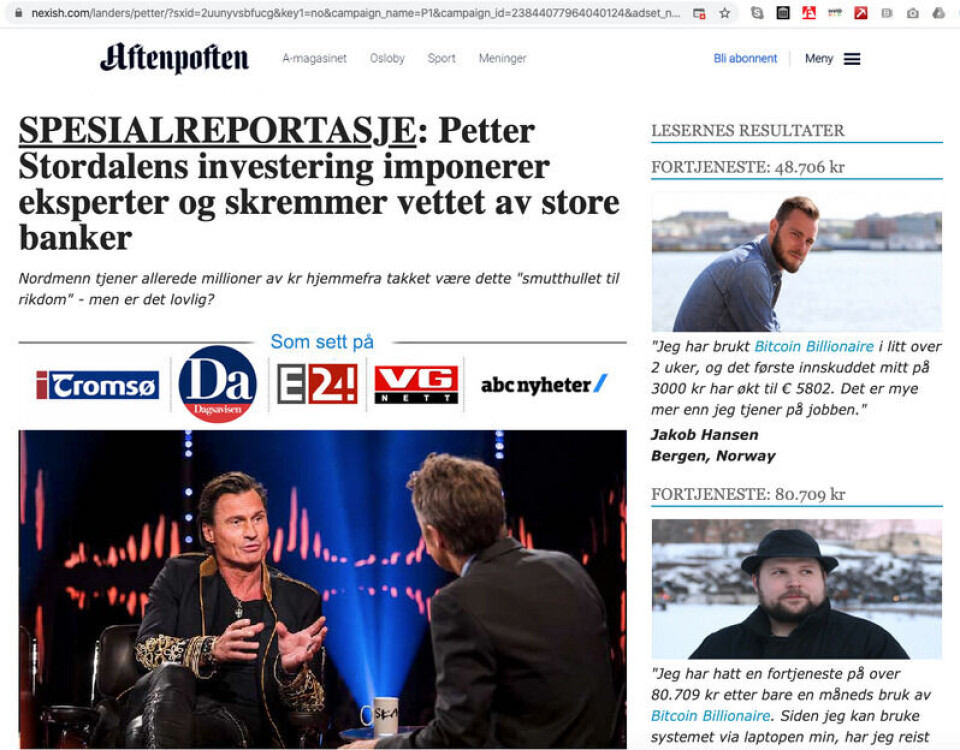Open the hamburger Meny icon
960x750 pixels.
(x=852, y=59)
